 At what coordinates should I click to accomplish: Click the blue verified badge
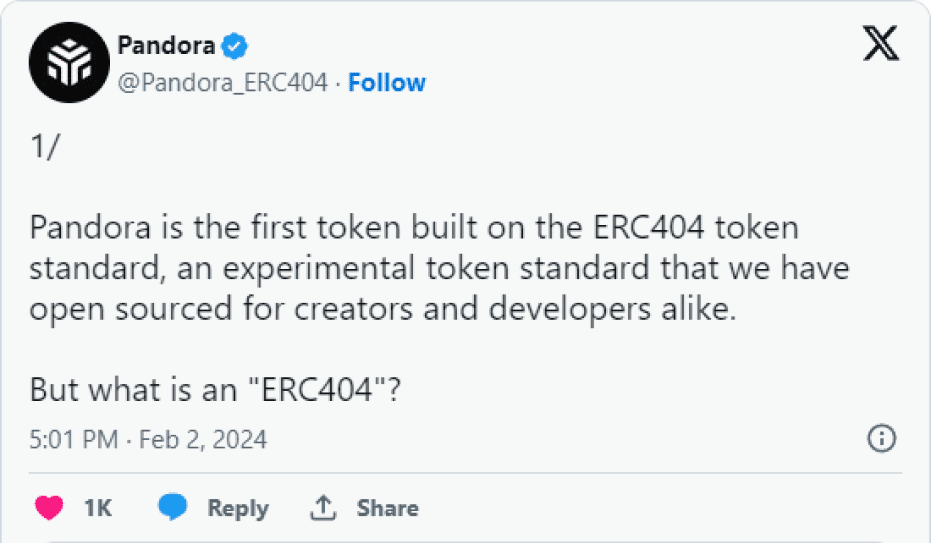234,46
